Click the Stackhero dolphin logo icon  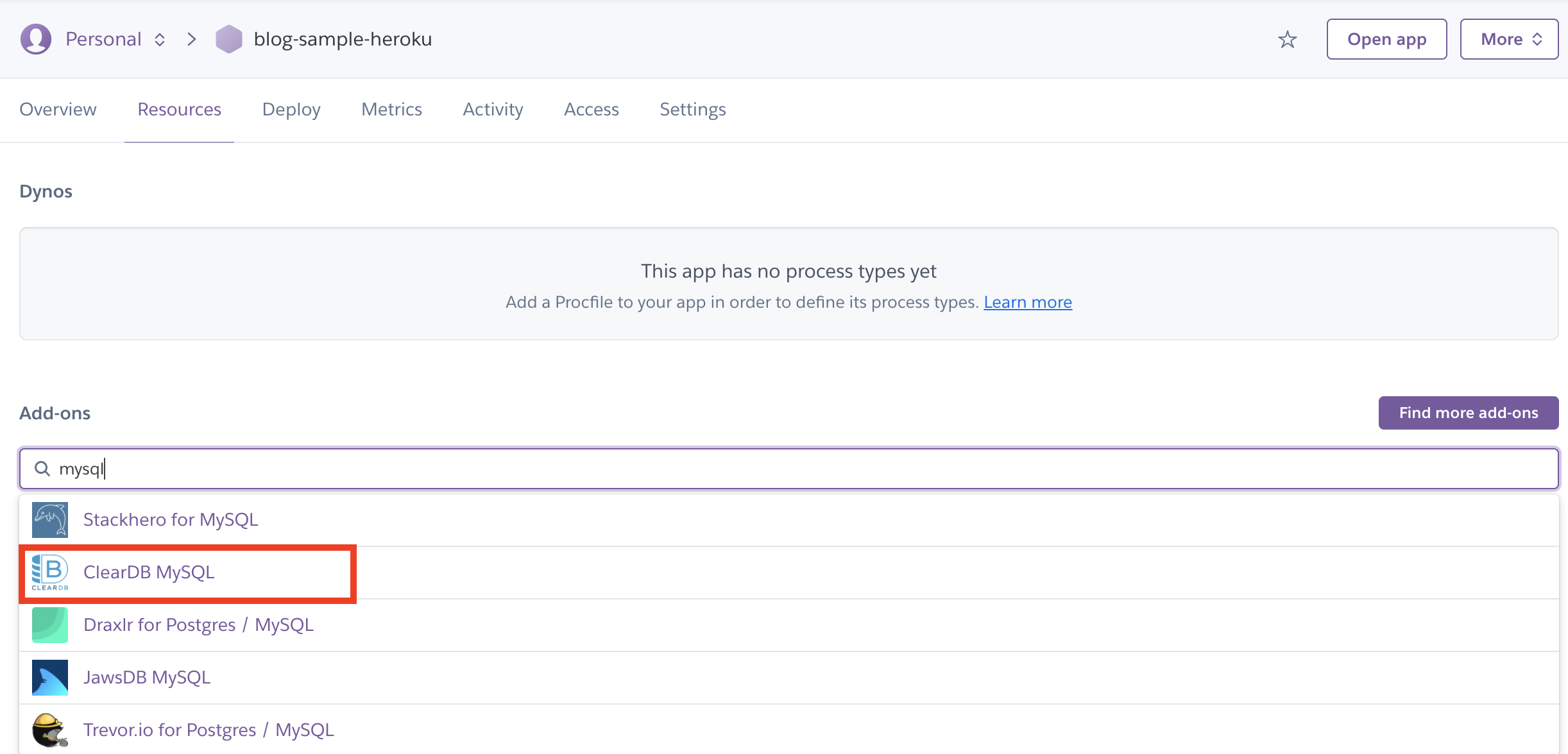pyautogui.click(x=50, y=519)
